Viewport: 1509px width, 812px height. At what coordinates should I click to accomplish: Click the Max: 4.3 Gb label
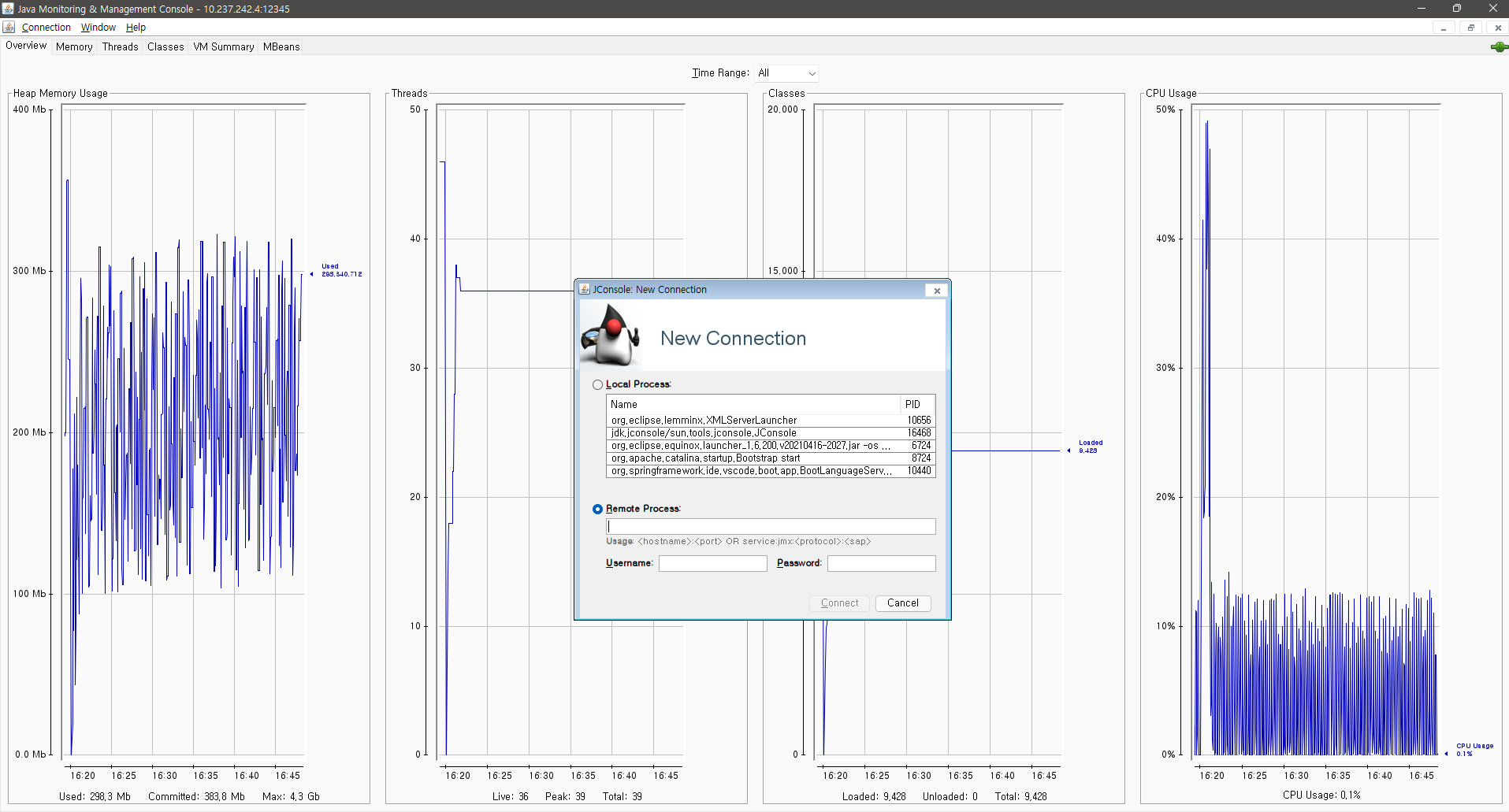[291, 796]
